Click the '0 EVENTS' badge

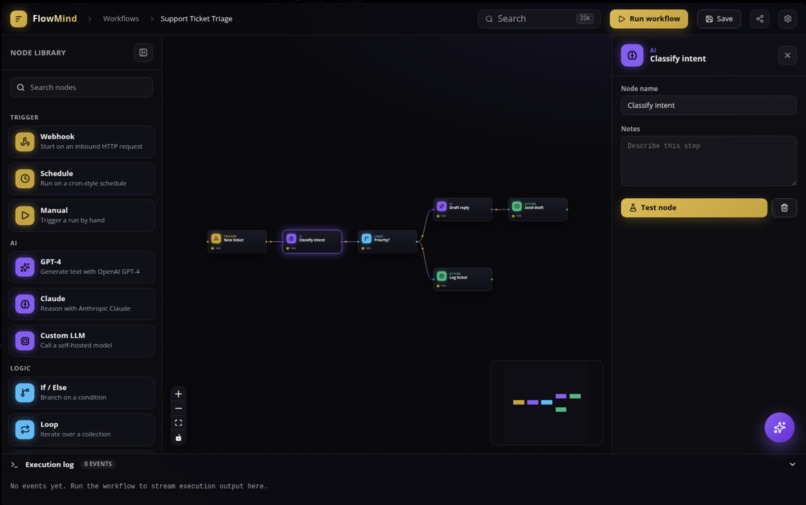(x=98, y=464)
